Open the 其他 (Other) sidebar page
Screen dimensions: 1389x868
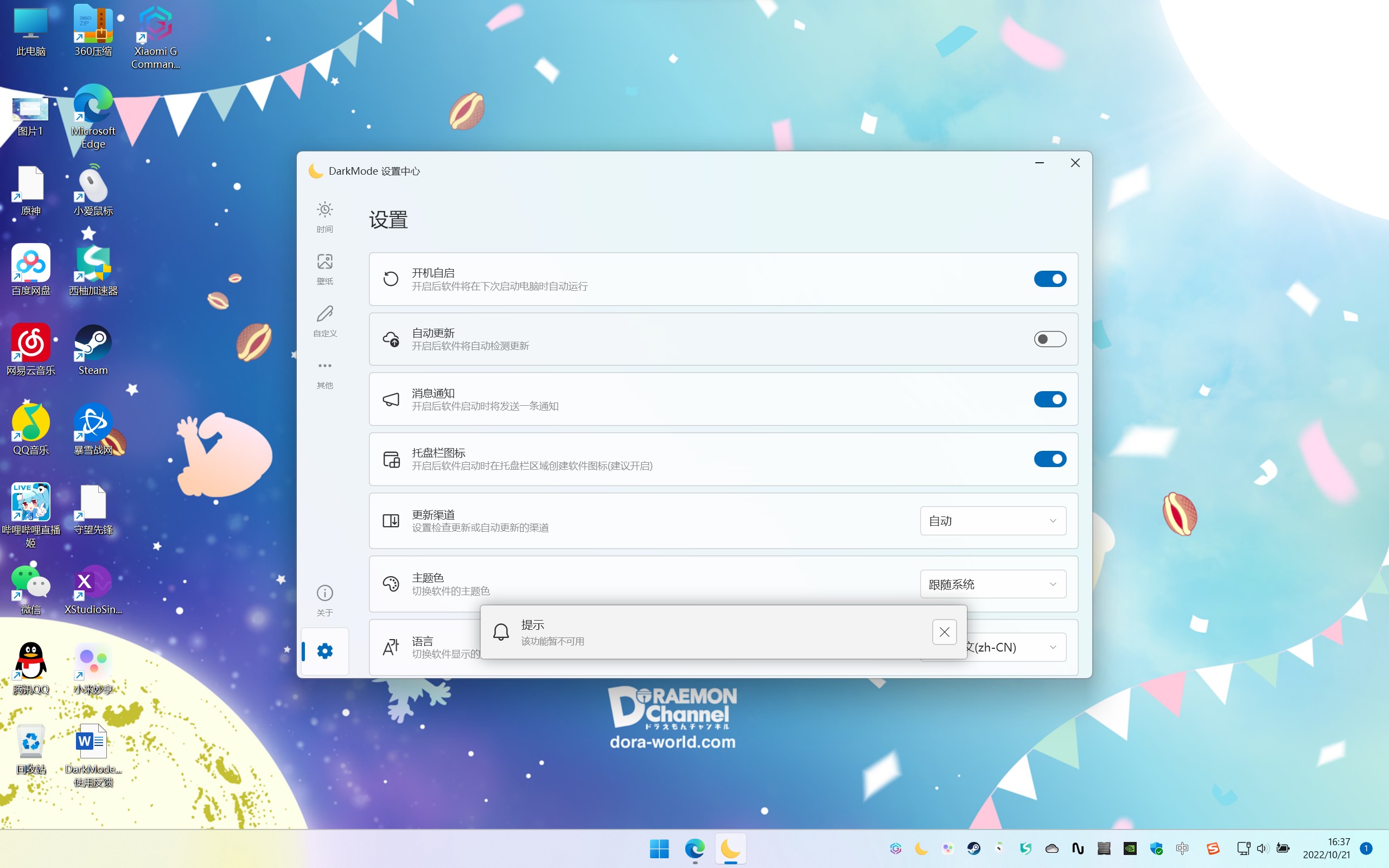coord(325,374)
